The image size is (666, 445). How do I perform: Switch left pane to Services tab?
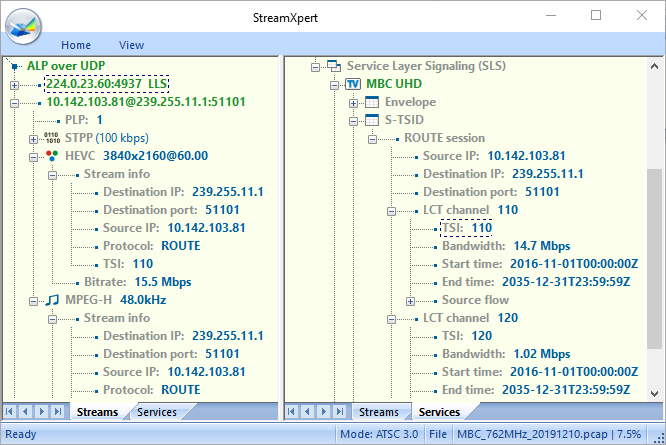(156, 412)
